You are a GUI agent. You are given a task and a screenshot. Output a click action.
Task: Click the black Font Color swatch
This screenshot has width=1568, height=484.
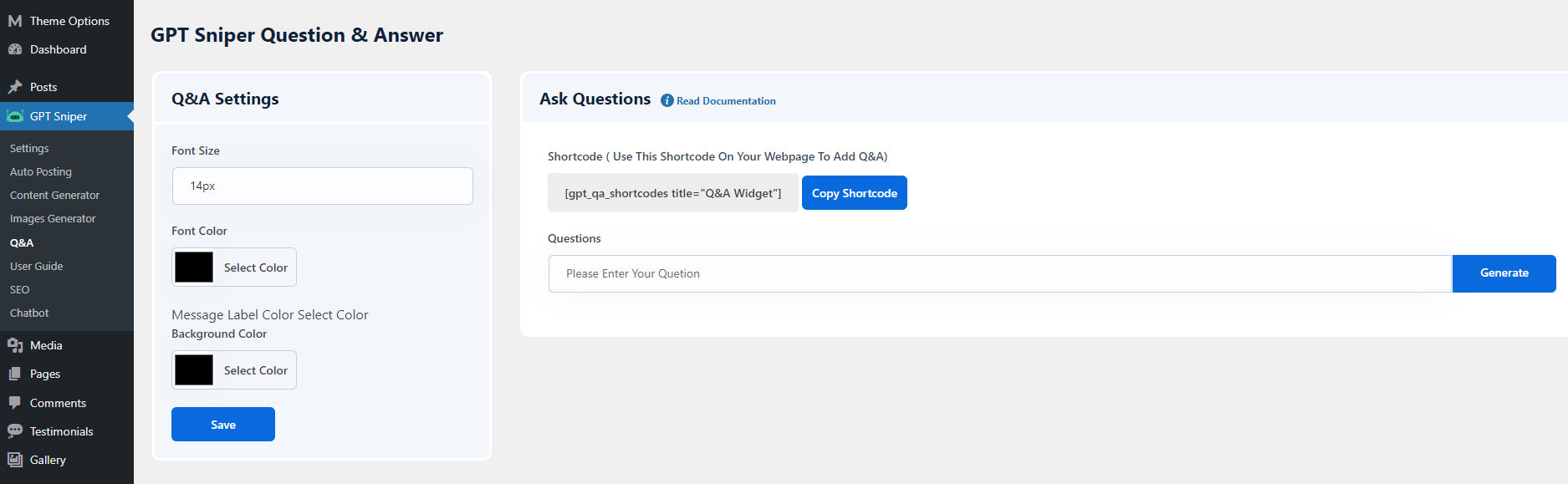[194, 267]
